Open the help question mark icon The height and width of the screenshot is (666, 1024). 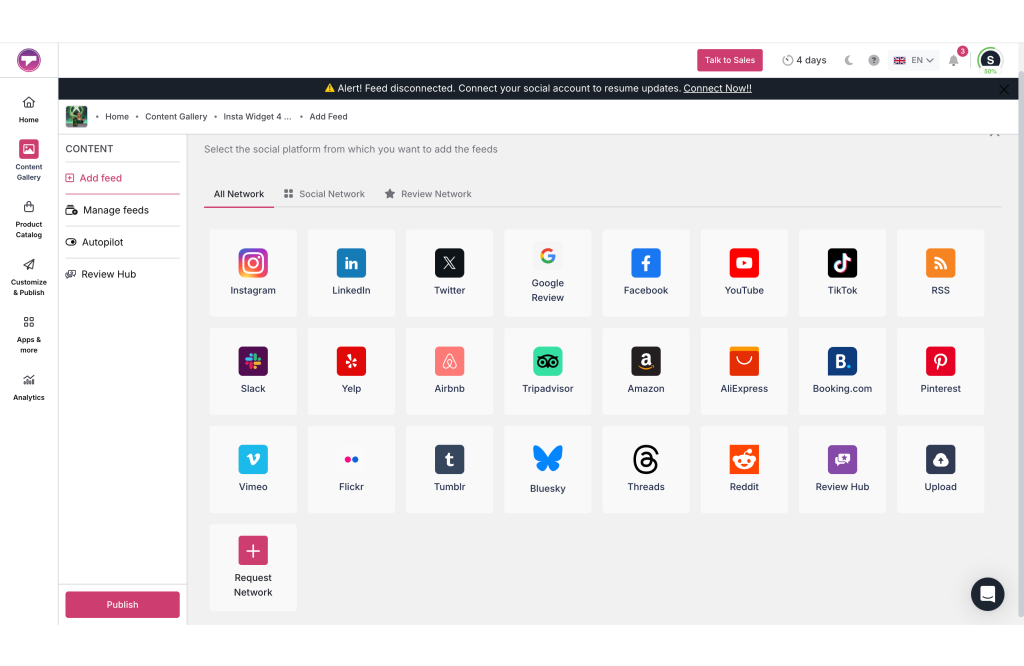pos(874,60)
